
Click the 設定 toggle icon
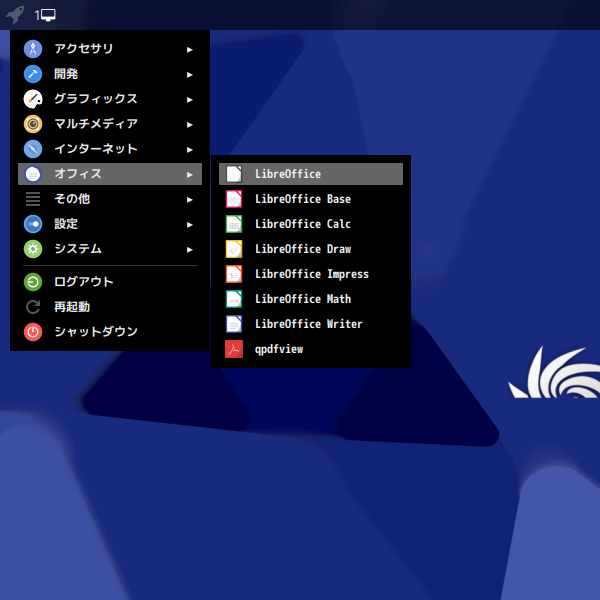coord(33,224)
